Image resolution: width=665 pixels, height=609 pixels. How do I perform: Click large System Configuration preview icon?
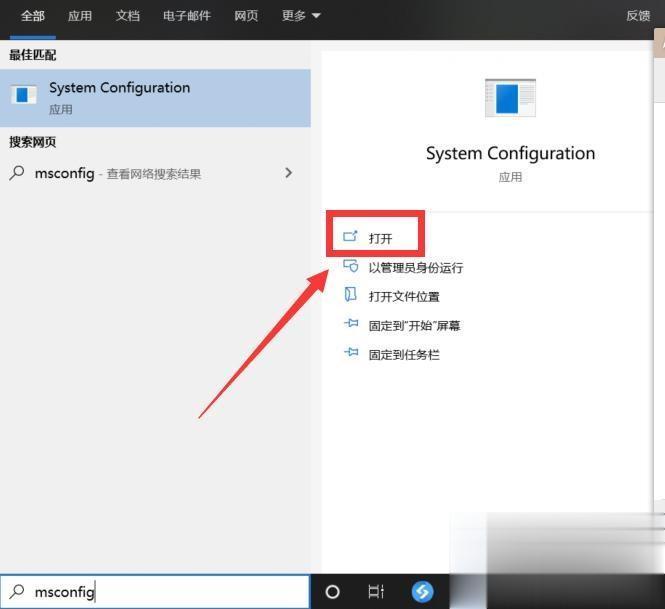tap(510, 98)
